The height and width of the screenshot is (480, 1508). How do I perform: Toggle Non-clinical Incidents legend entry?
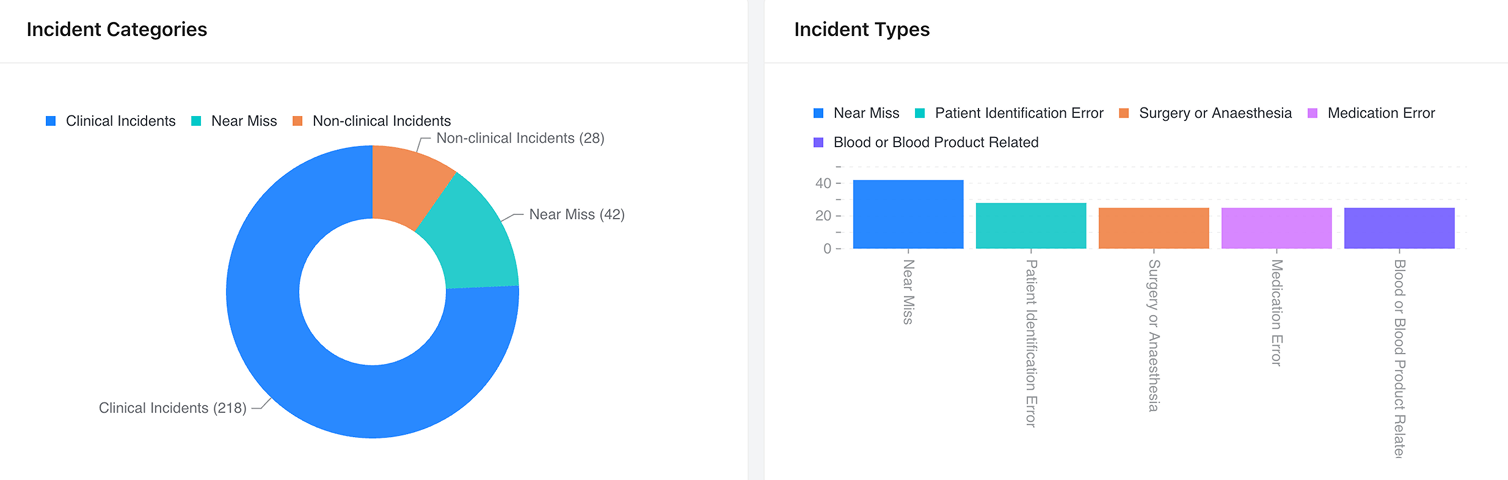click(381, 121)
